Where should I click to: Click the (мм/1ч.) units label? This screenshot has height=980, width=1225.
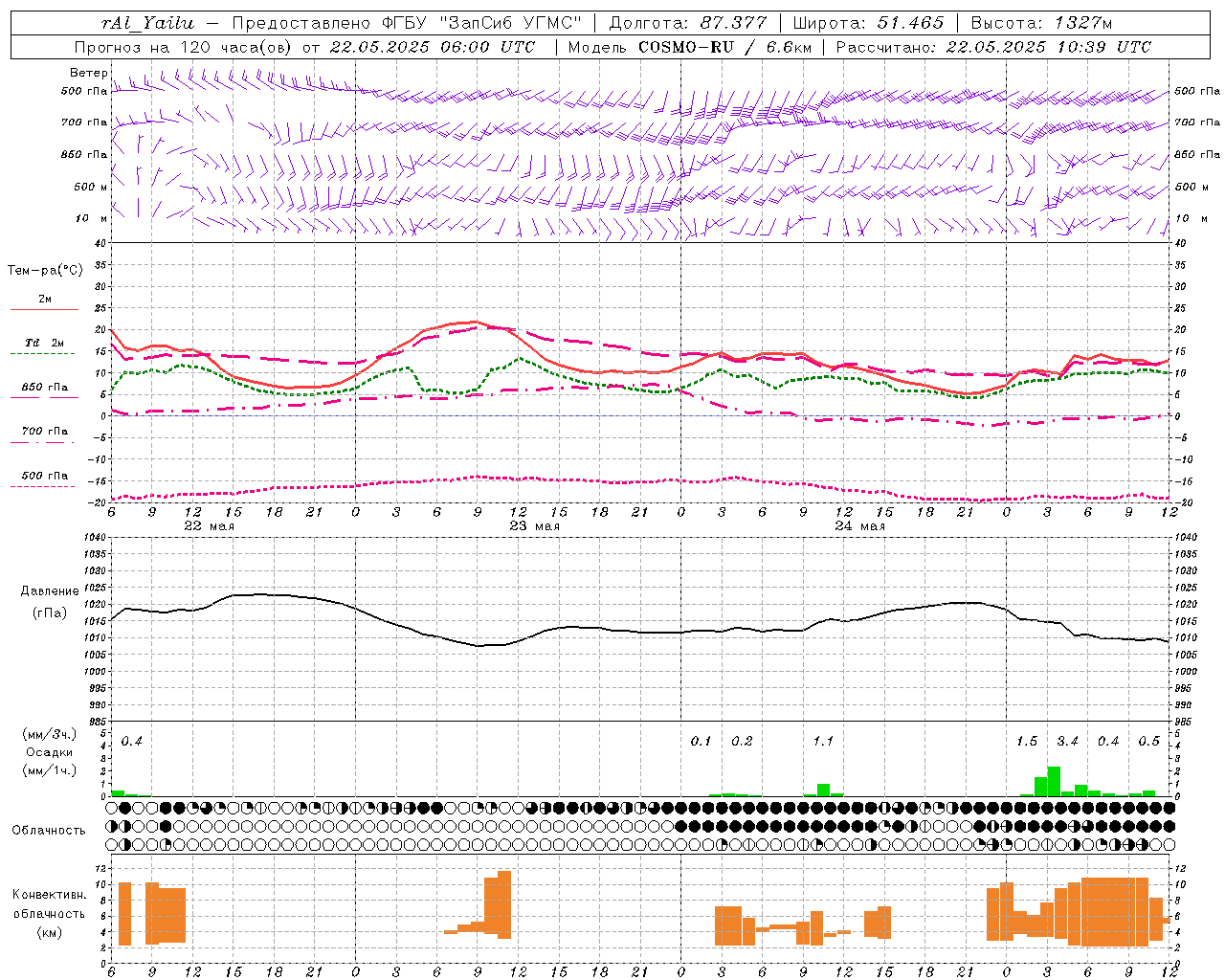[49, 770]
